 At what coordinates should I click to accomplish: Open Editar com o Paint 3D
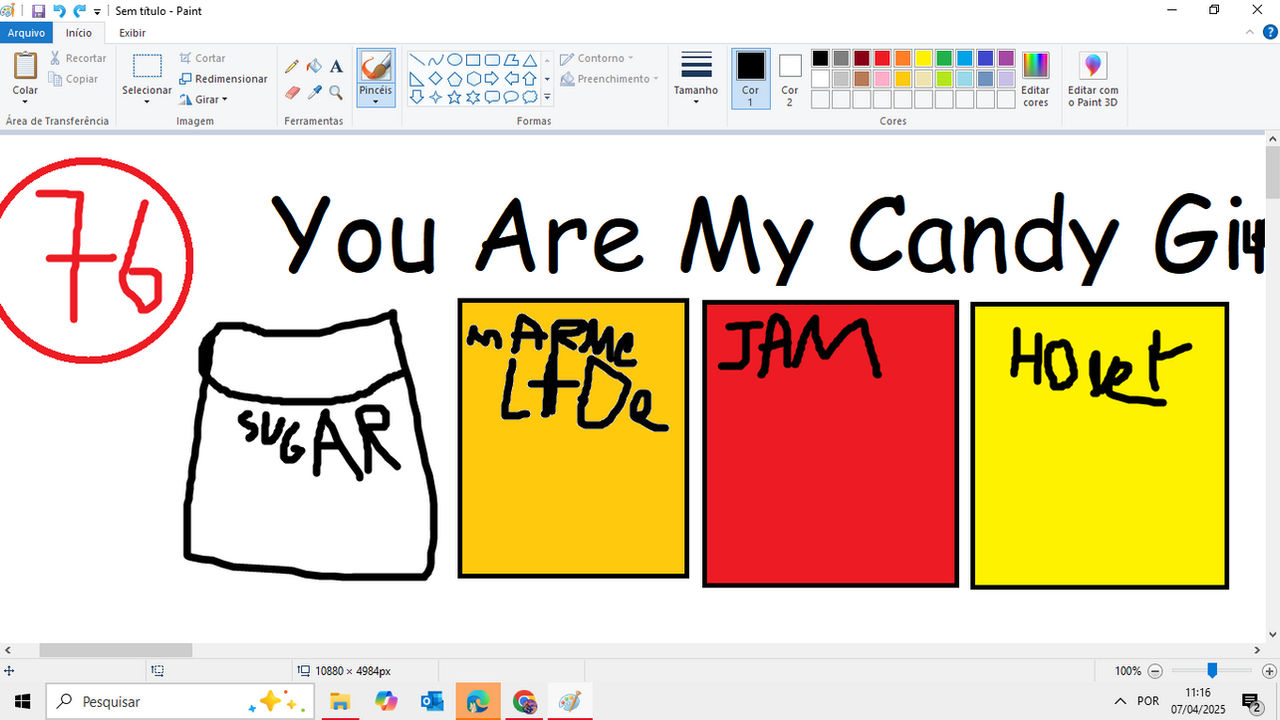(x=1093, y=79)
